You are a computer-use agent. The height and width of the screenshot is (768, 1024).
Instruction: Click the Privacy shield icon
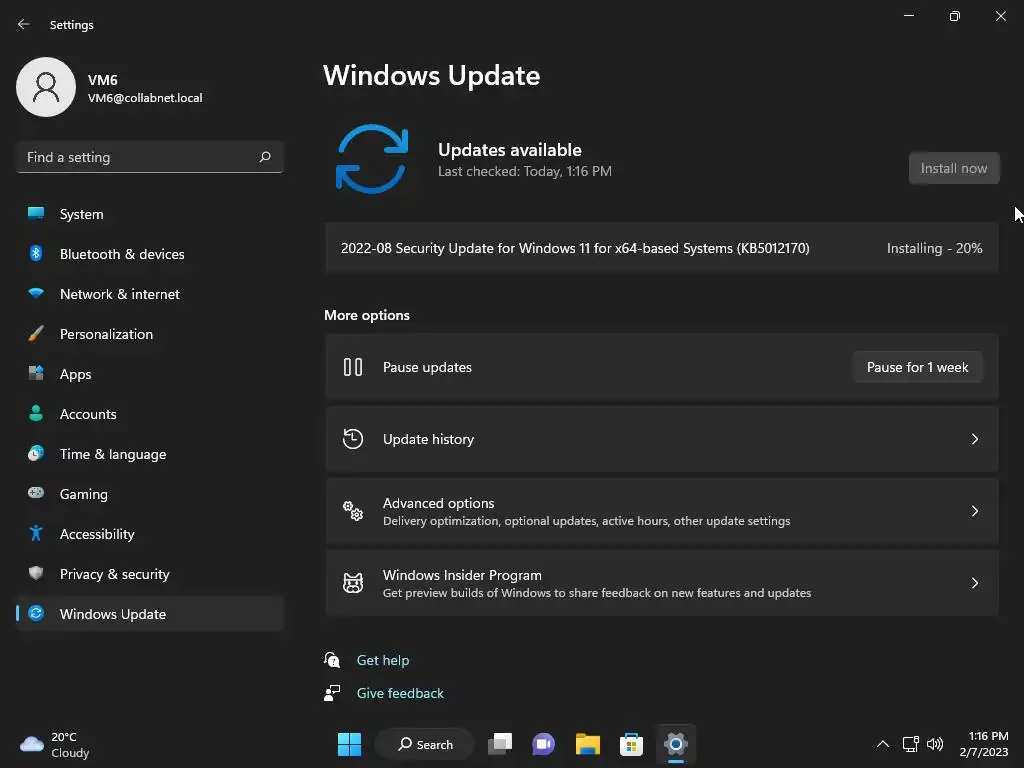(36, 573)
